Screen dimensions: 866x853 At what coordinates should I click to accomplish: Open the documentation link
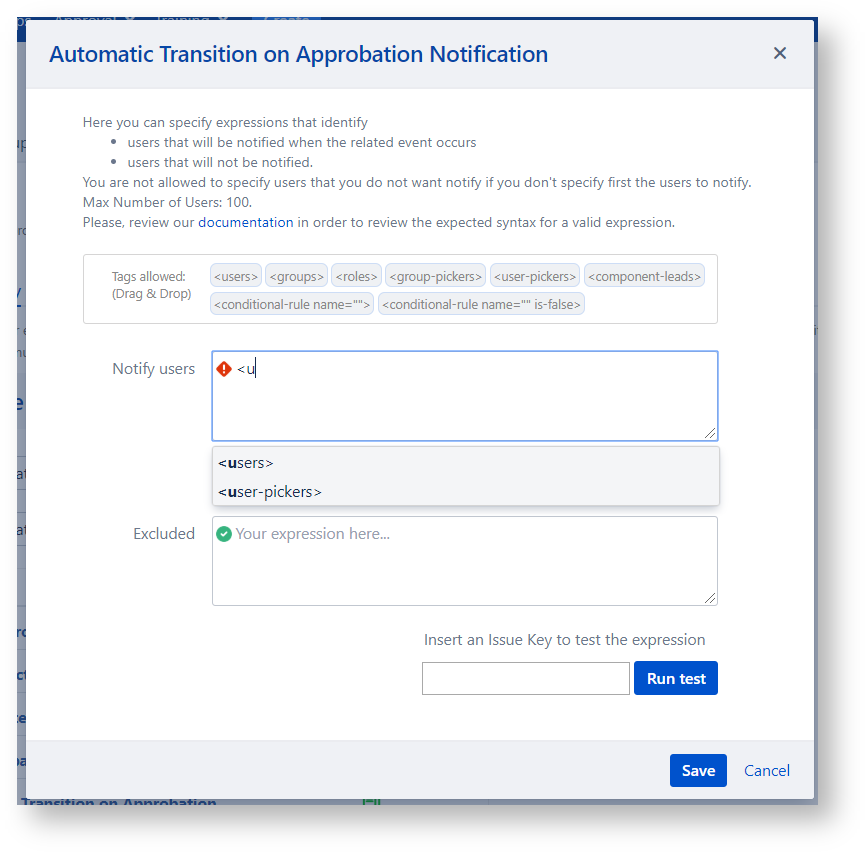coord(246,222)
